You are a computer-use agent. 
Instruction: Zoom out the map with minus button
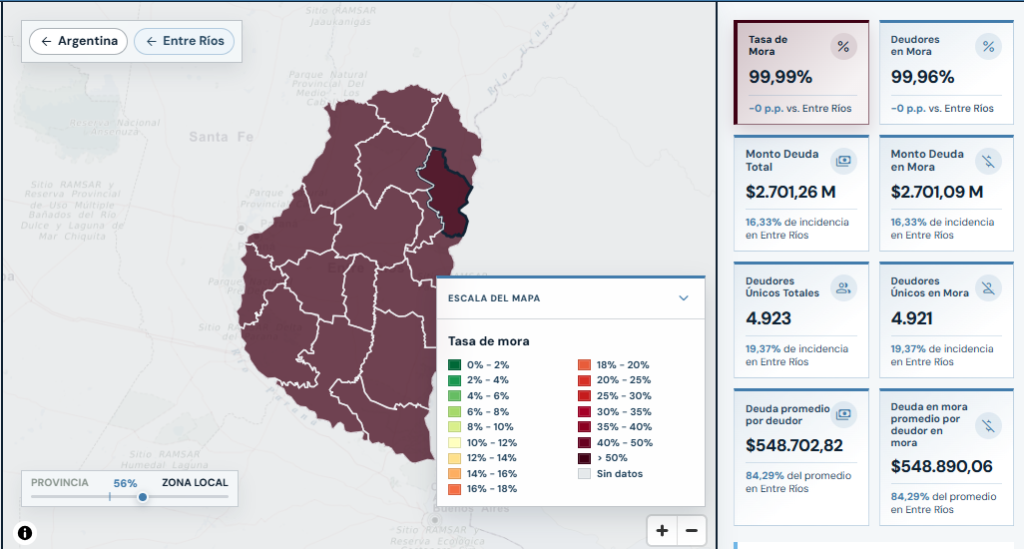tap(692, 531)
